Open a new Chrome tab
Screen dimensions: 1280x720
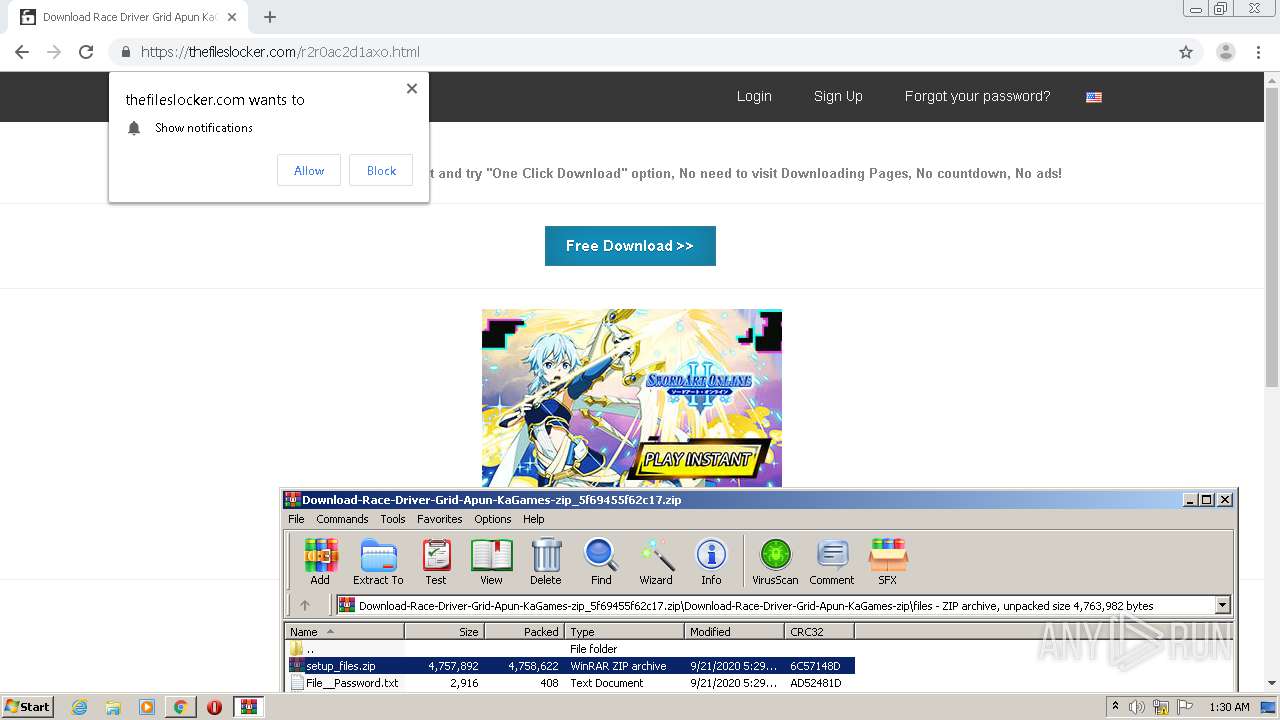270,17
